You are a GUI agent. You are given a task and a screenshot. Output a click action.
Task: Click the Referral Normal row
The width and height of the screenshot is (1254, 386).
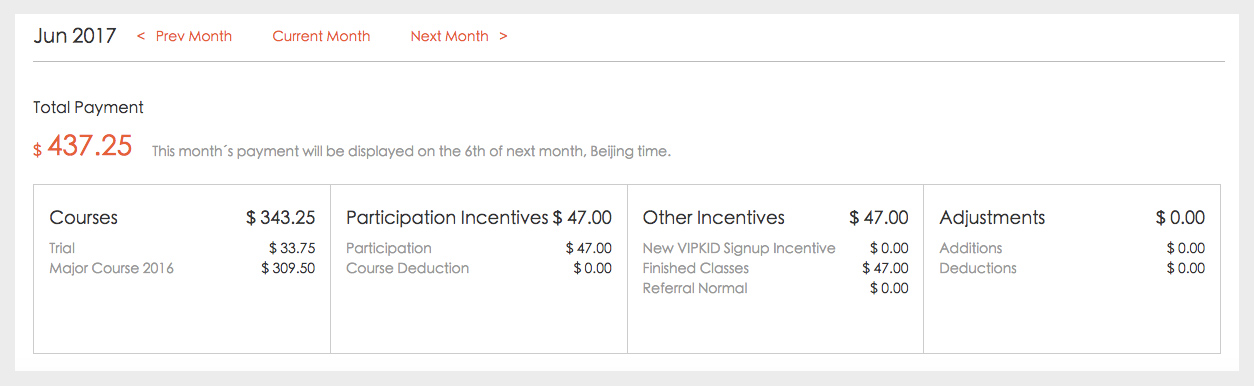776,288
